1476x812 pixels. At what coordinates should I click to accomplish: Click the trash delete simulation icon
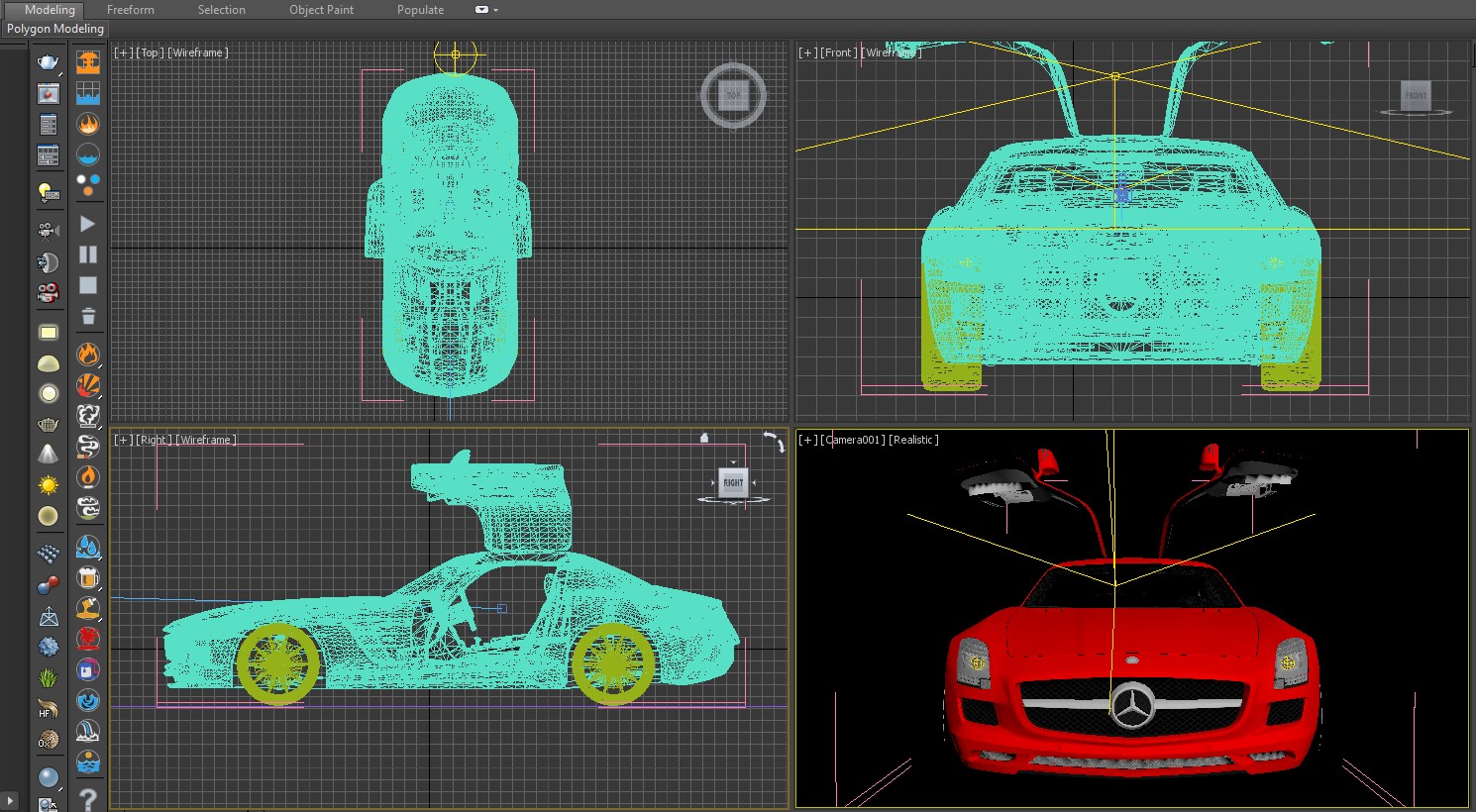coord(88,316)
